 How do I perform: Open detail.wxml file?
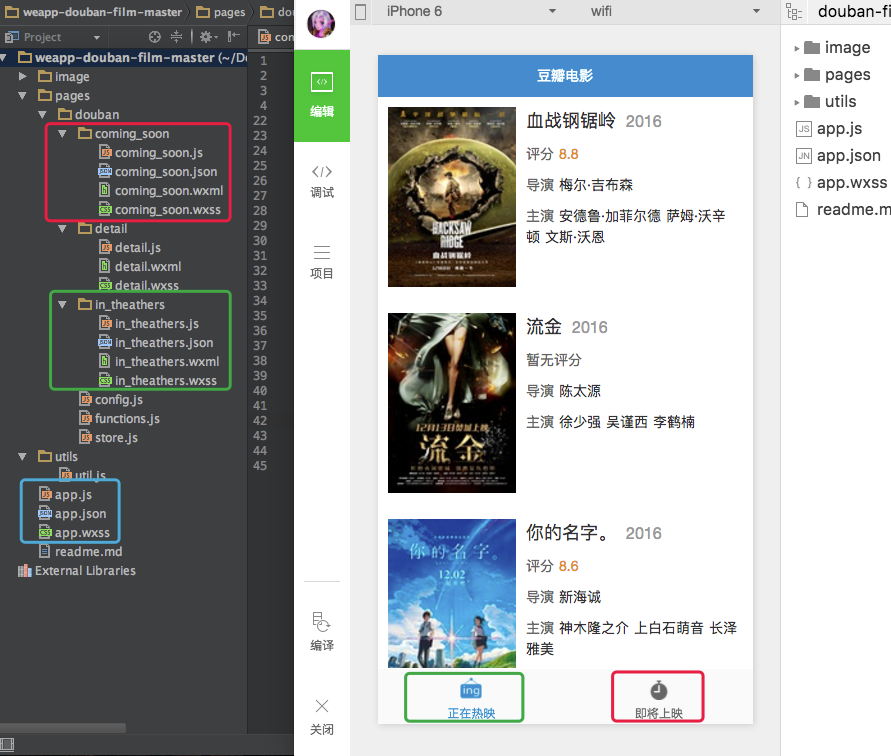tap(140, 267)
